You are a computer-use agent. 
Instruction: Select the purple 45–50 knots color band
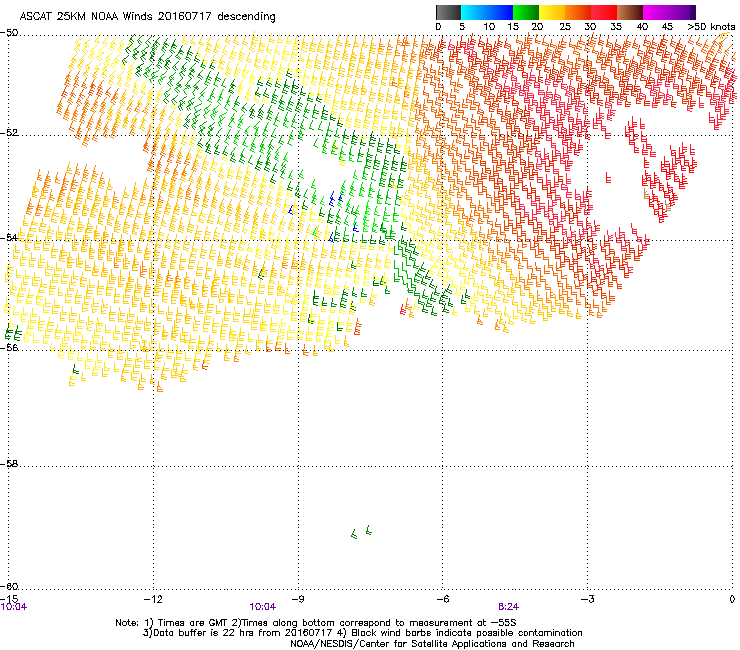[682, 12]
